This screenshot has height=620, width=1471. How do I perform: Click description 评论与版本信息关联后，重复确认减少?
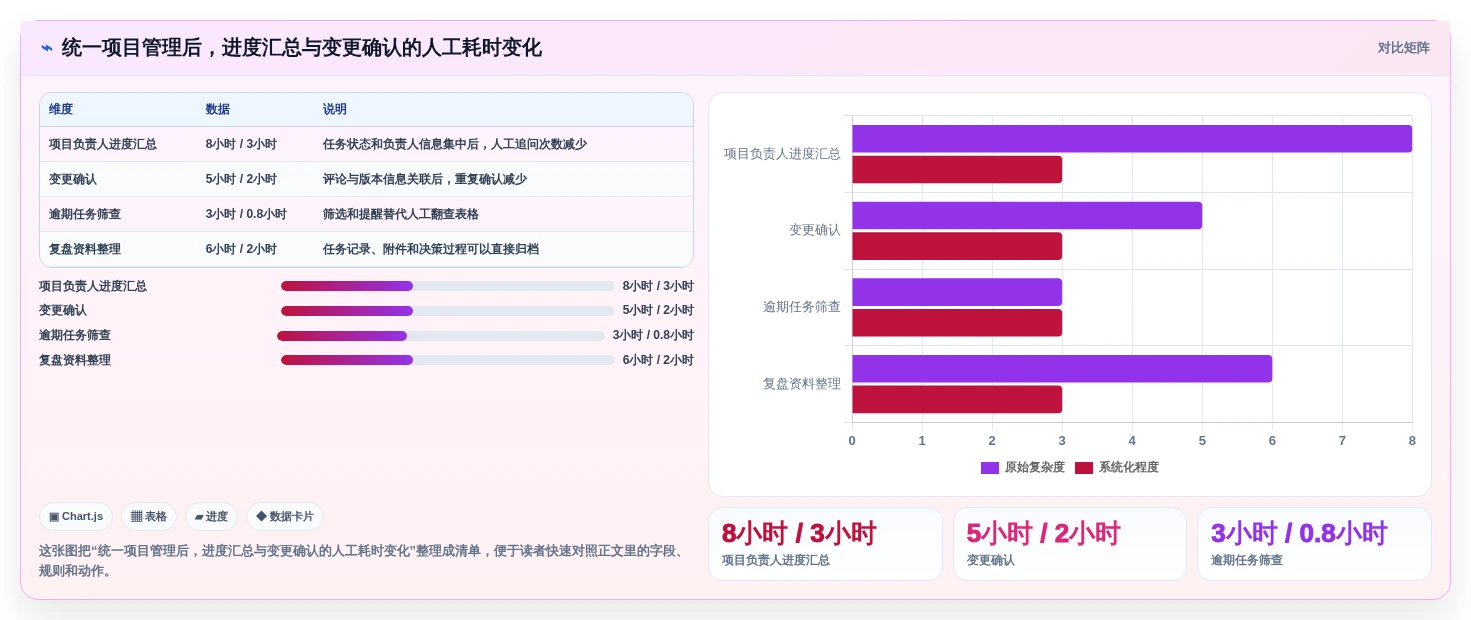pyautogui.click(x=425, y=179)
